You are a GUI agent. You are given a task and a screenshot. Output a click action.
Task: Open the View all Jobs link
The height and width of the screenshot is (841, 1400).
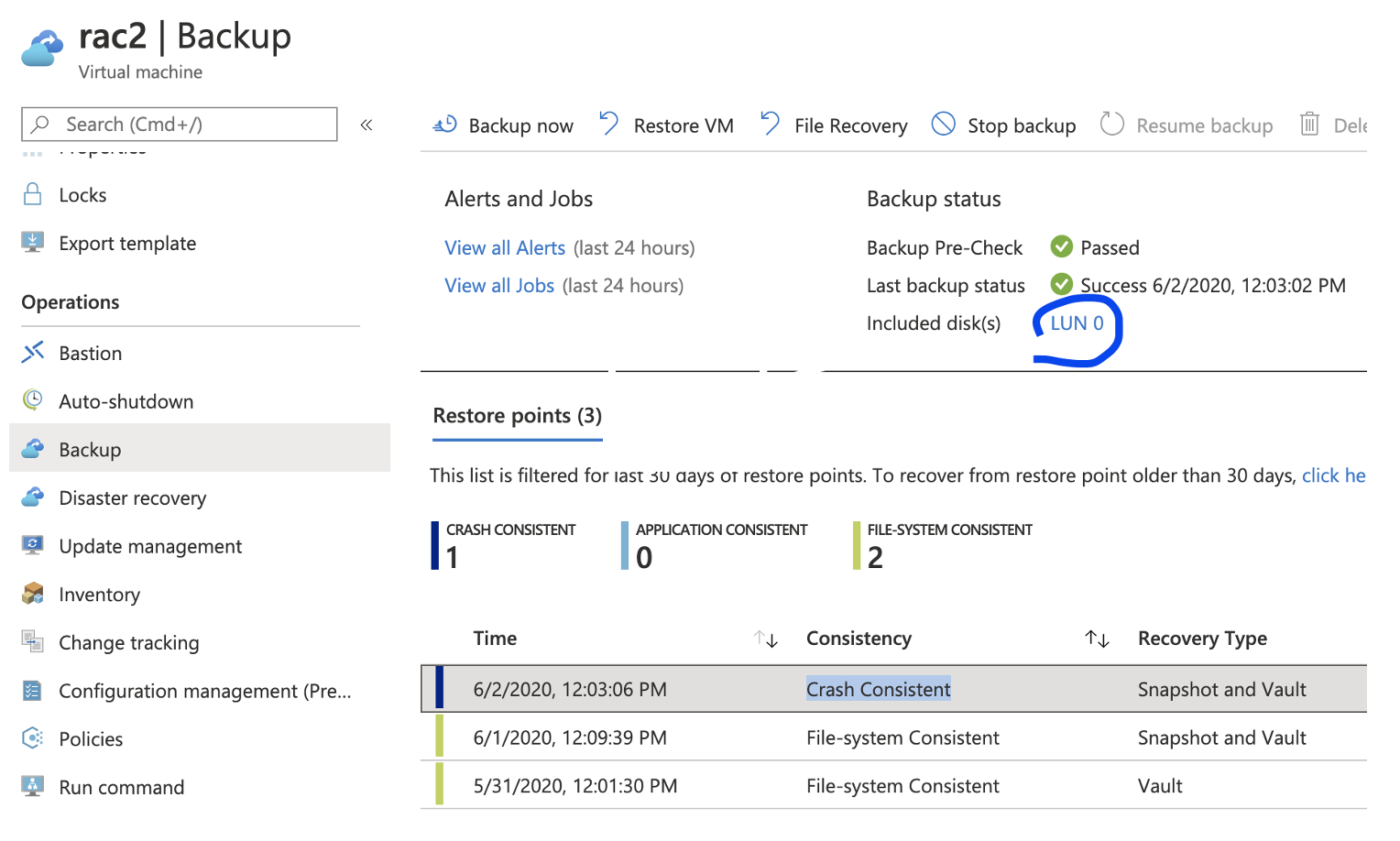click(499, 286)
